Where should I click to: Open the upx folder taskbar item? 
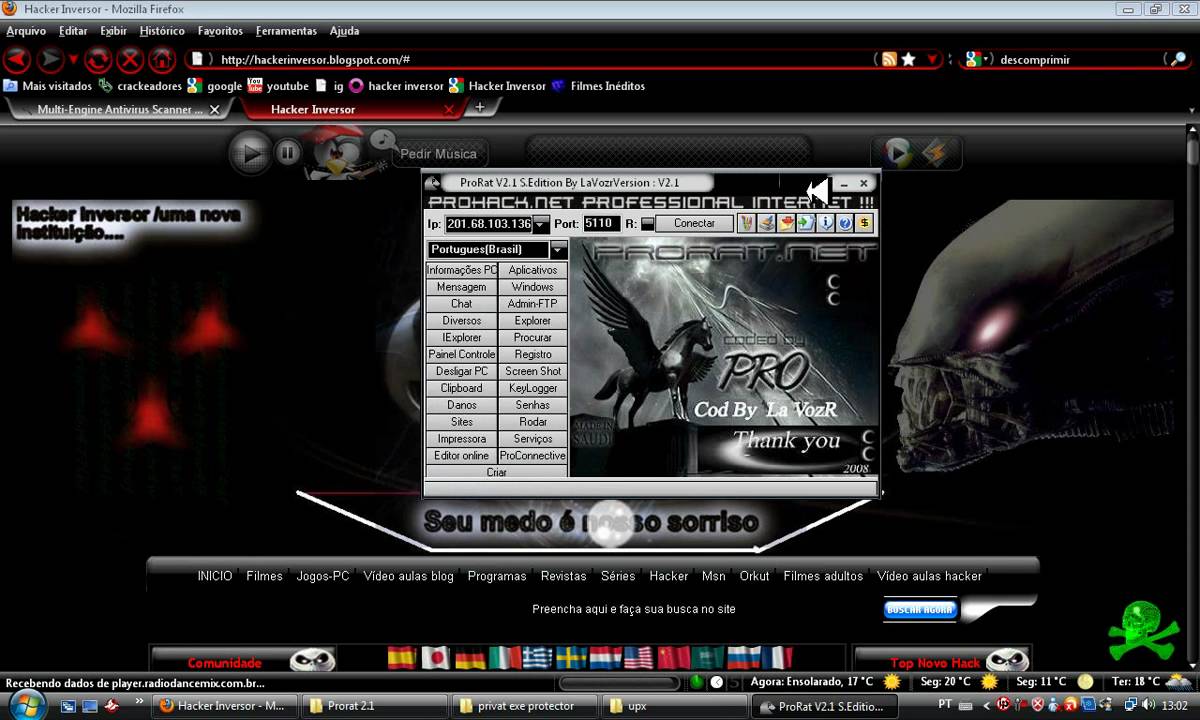coord(674,706)
